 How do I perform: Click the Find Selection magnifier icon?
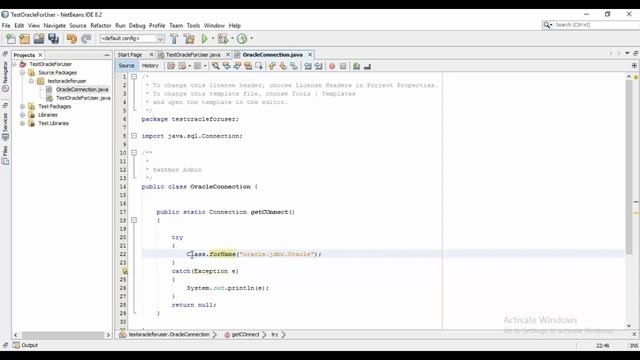(216, 66)
